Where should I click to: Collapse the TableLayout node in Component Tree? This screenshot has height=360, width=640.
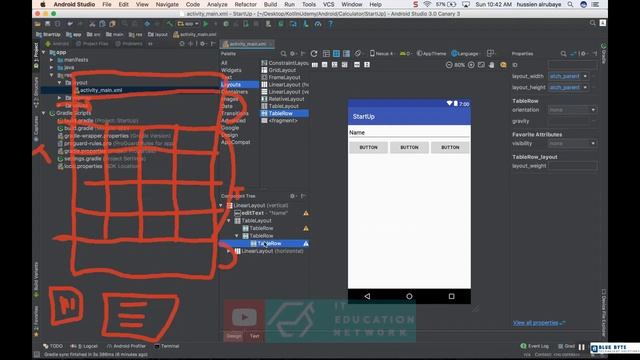point(229,221)
